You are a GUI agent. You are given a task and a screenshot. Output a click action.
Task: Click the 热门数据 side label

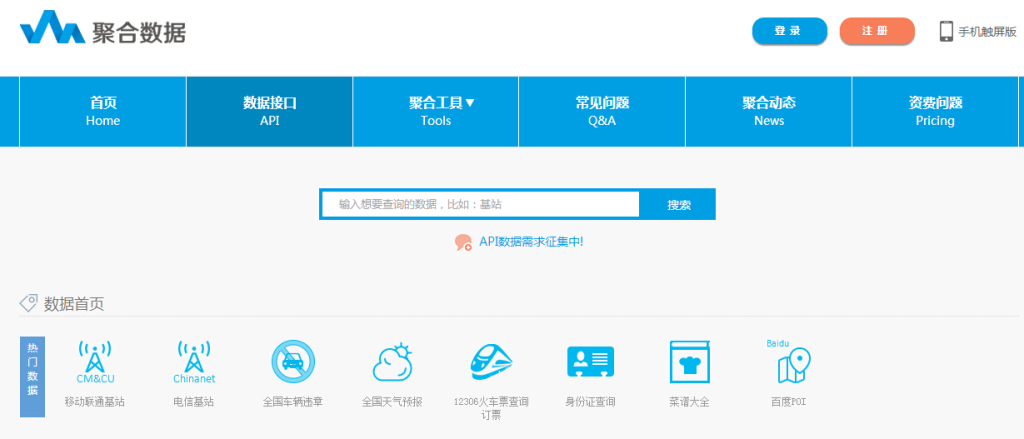click(33, 377)
